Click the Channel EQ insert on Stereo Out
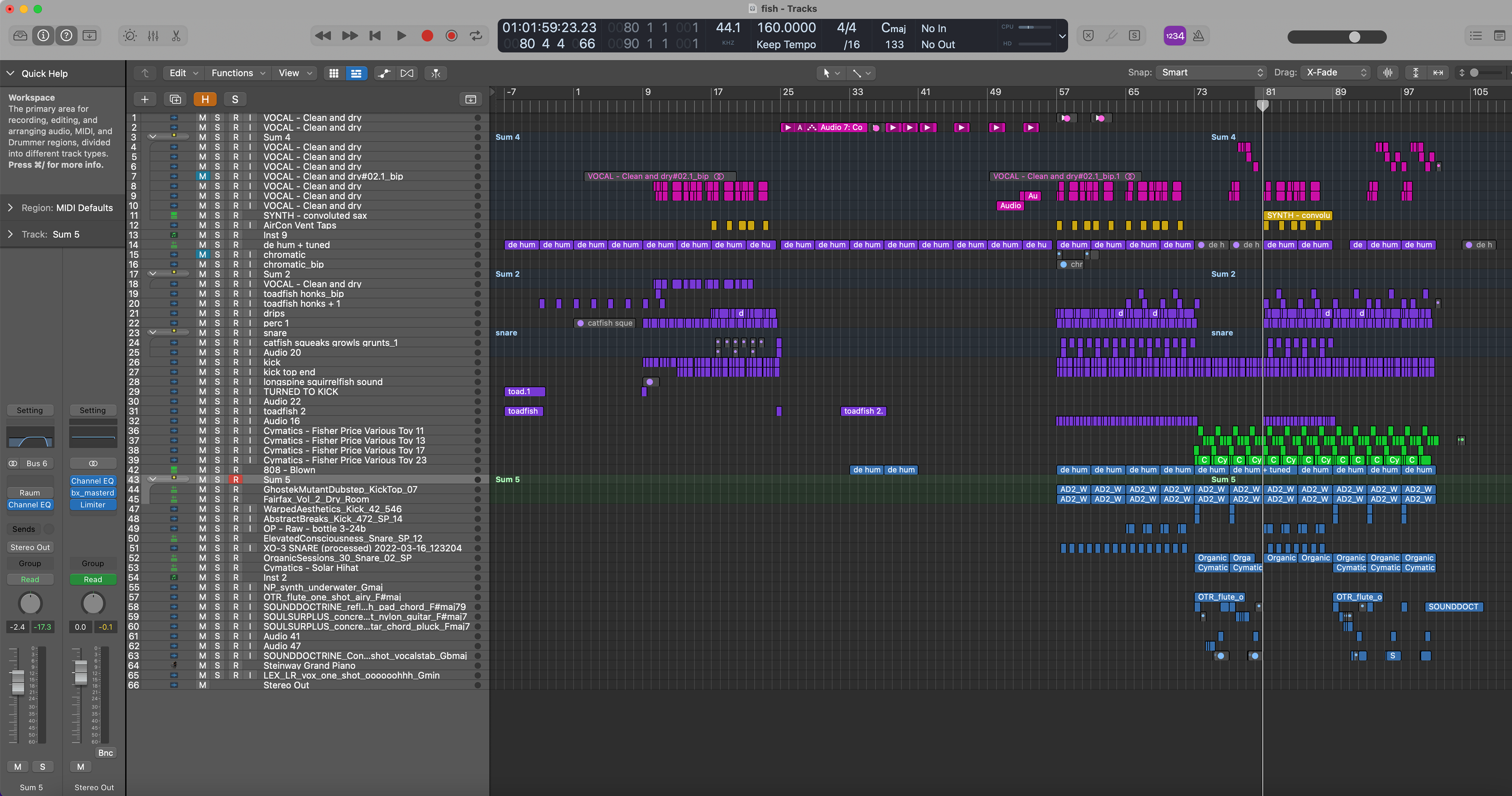The width and height of the screenshot is (1512, 796). (x=93, y=481)
